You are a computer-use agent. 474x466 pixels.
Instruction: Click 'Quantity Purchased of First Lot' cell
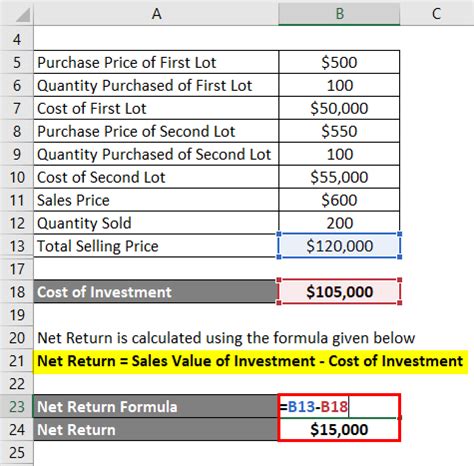(x=156, y=85)
